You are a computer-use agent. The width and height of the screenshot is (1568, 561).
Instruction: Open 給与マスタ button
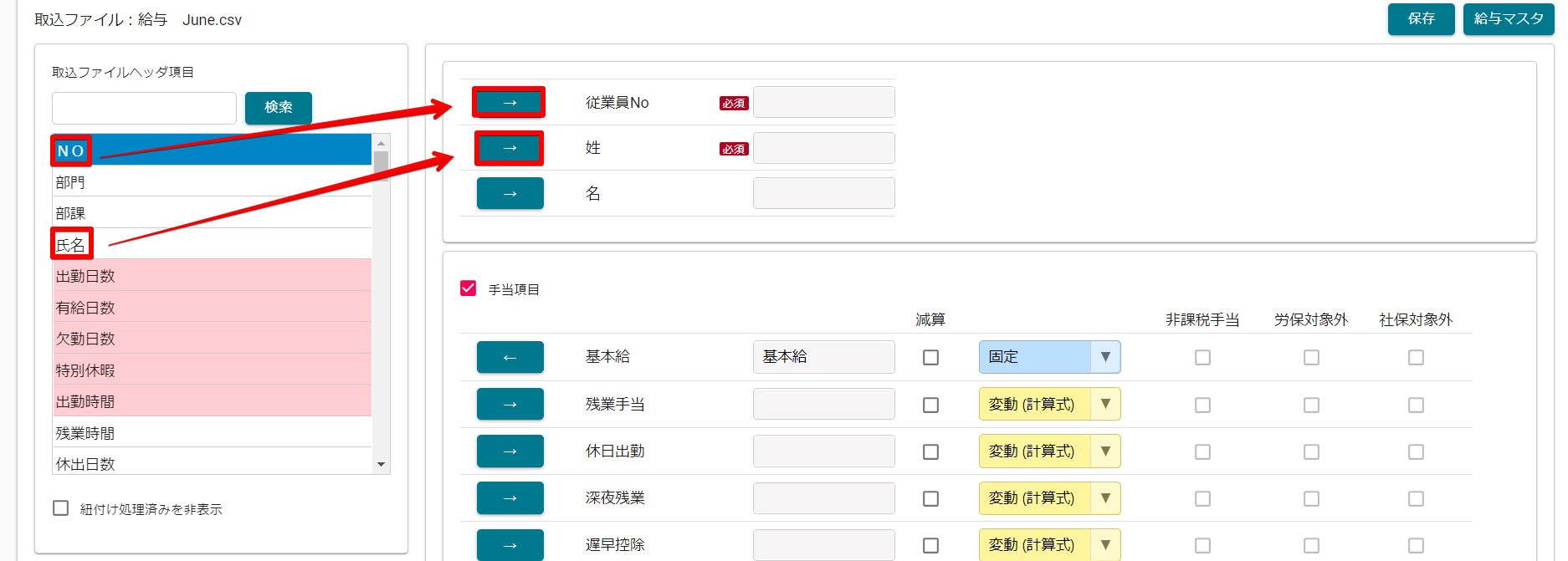pos(1509,18)
